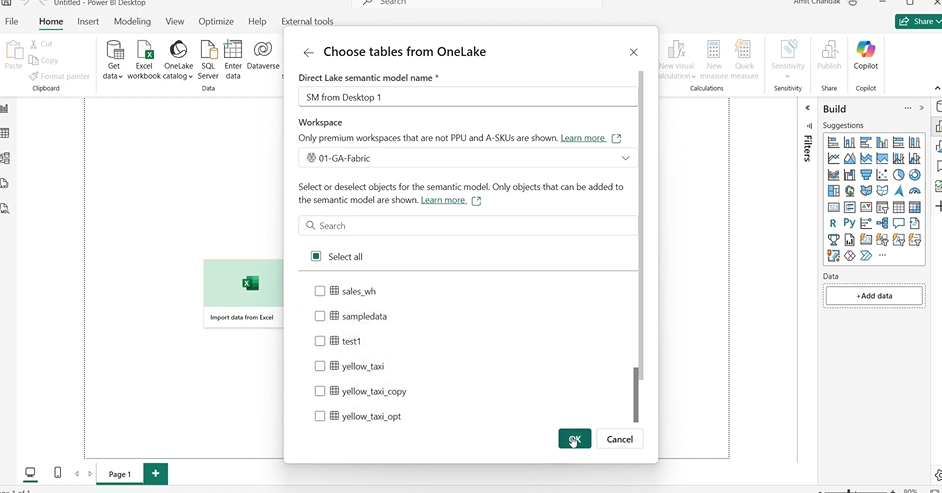
Task: Add a new report page
Action: [x=156, y=473]
